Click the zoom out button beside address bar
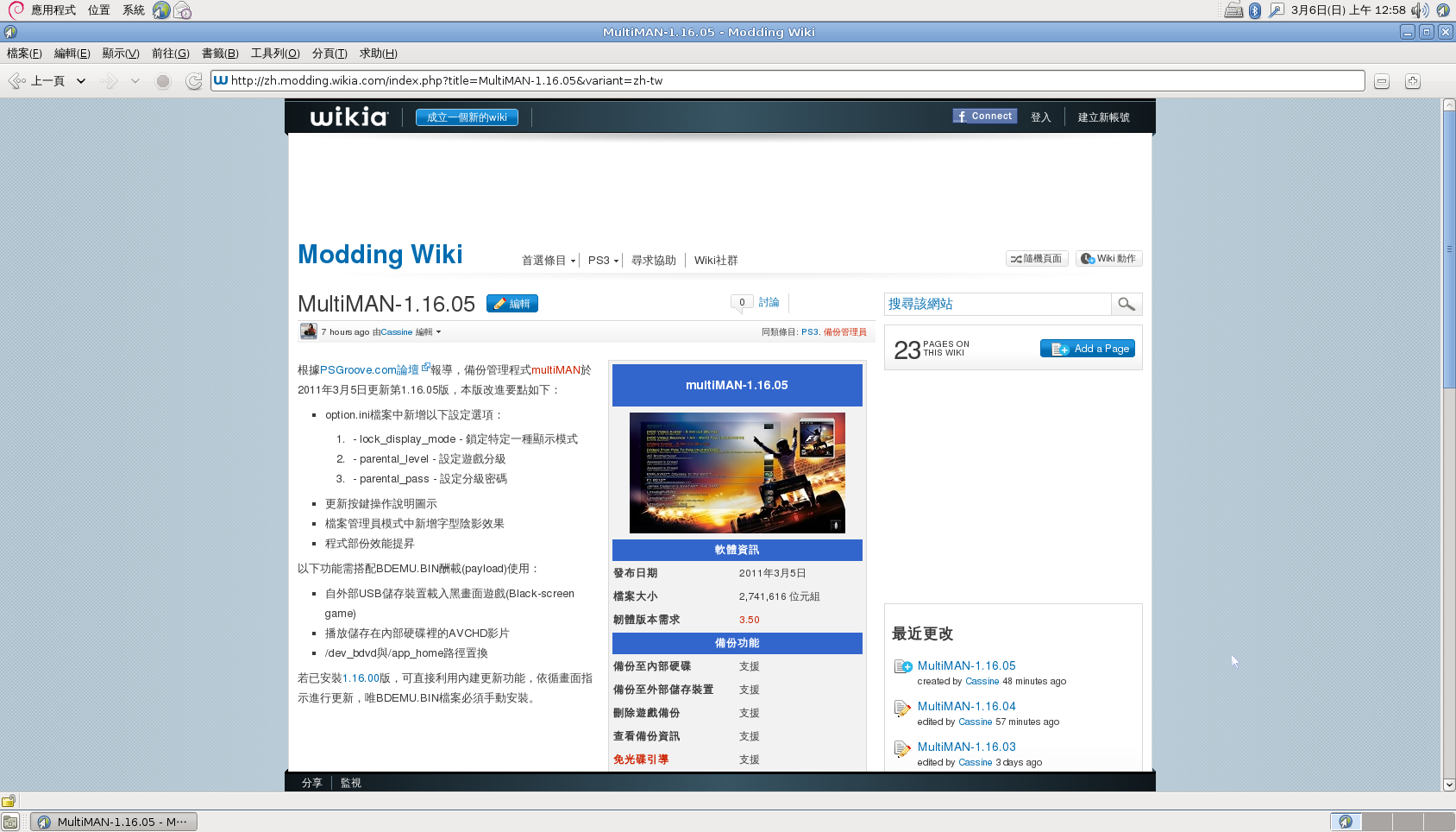The width and height of the screenshot is (1456, 832). (1382, 81)
